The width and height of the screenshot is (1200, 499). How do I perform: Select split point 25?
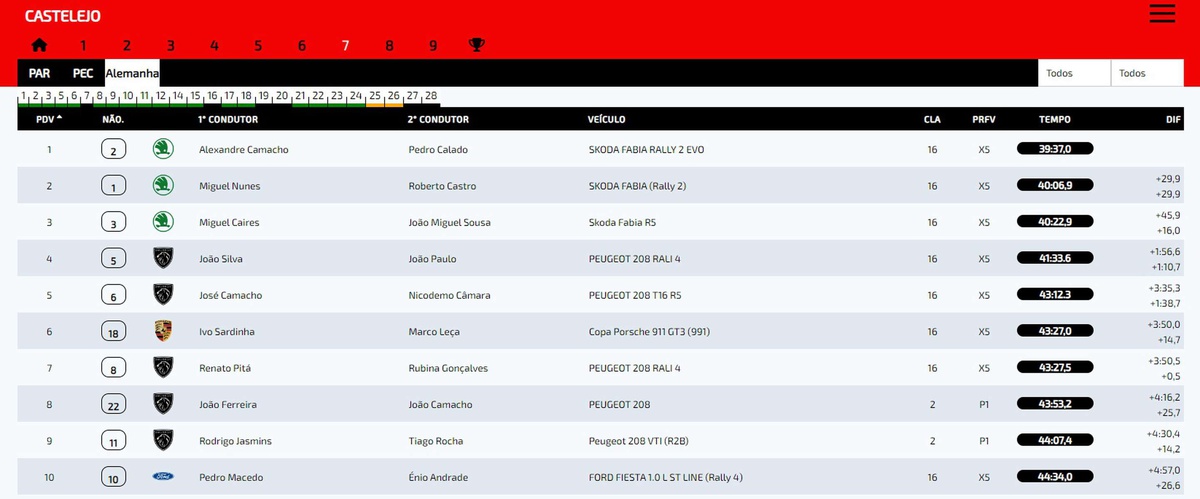coord(375,96)
